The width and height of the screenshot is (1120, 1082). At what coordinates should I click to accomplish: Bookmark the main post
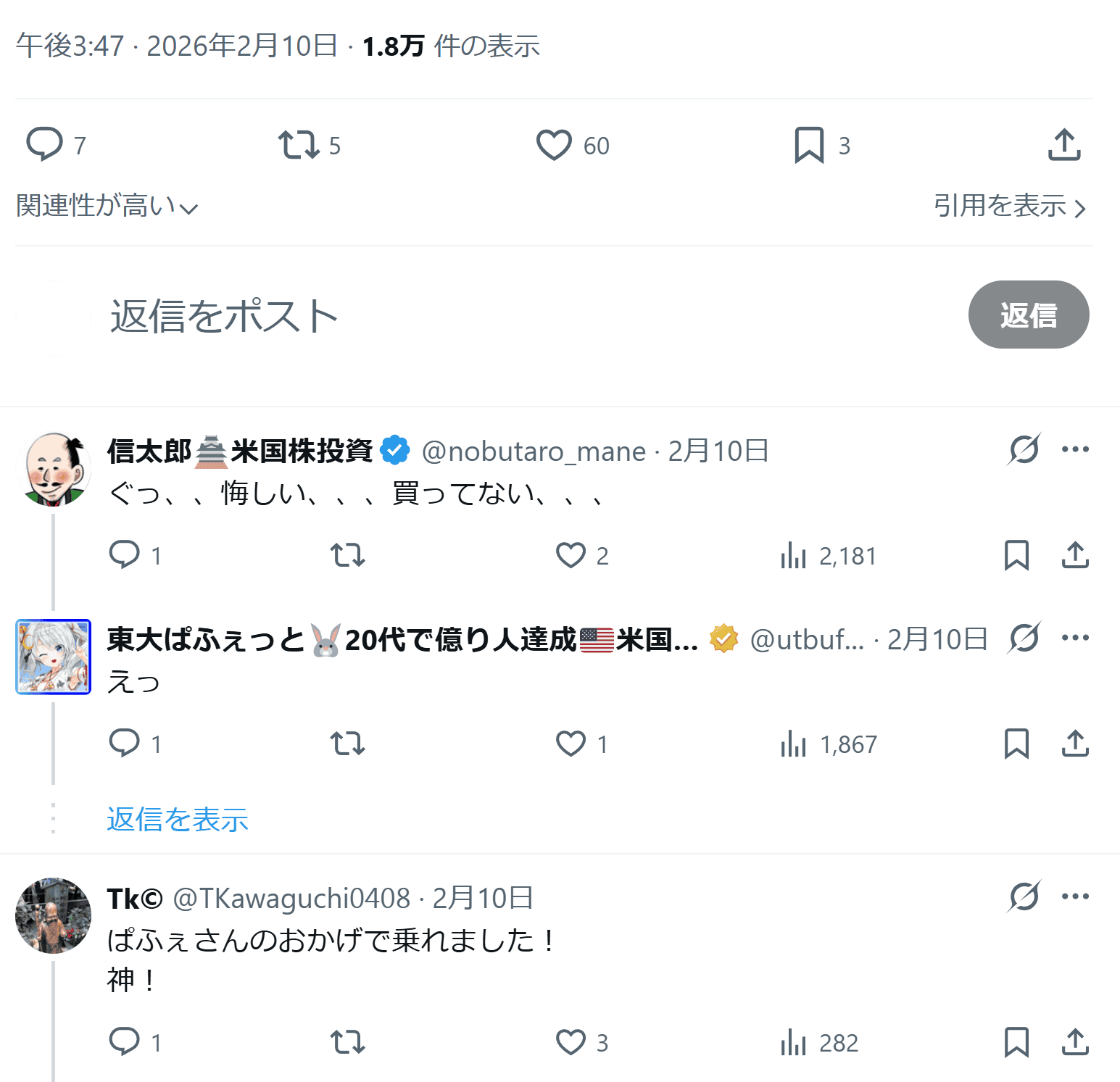pyautogui.click(x=809, y=144)
